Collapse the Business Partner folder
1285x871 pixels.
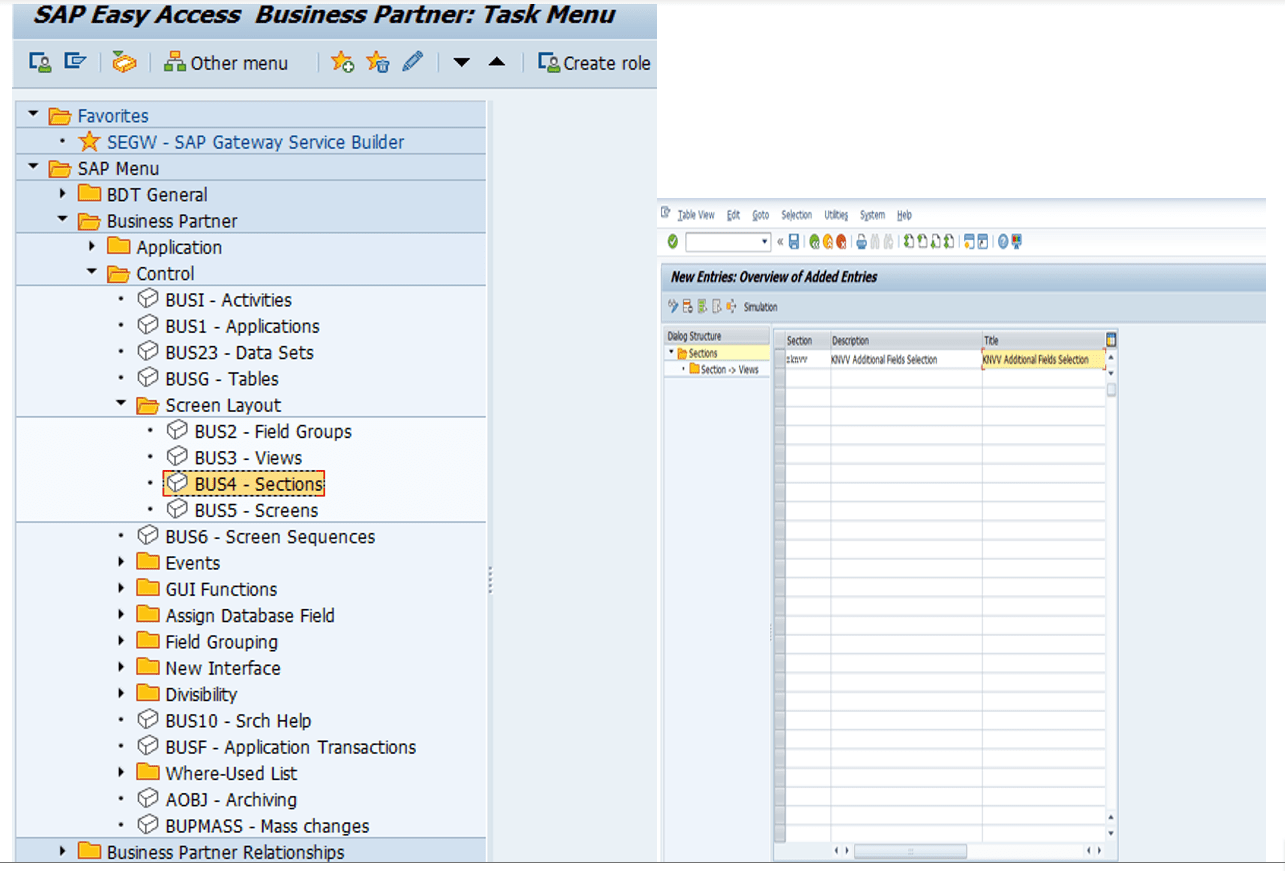[63, 220]
